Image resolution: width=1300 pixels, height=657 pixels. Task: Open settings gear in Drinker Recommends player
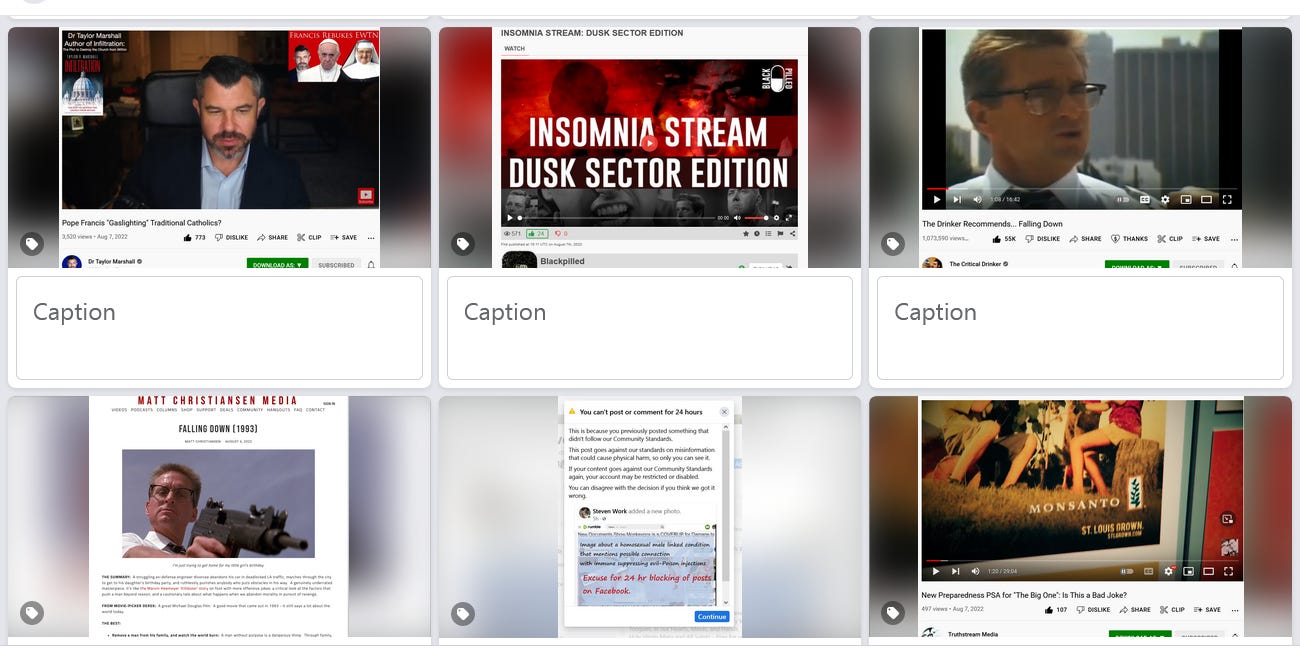pos(1165,200)
